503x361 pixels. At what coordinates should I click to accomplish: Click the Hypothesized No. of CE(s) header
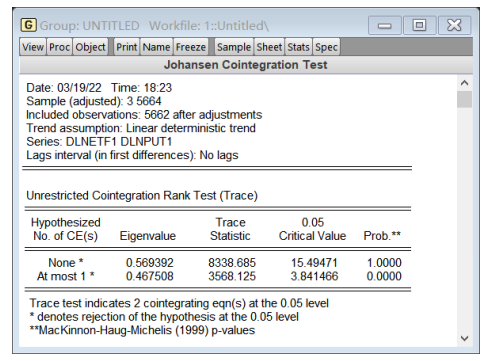[66, 229]
